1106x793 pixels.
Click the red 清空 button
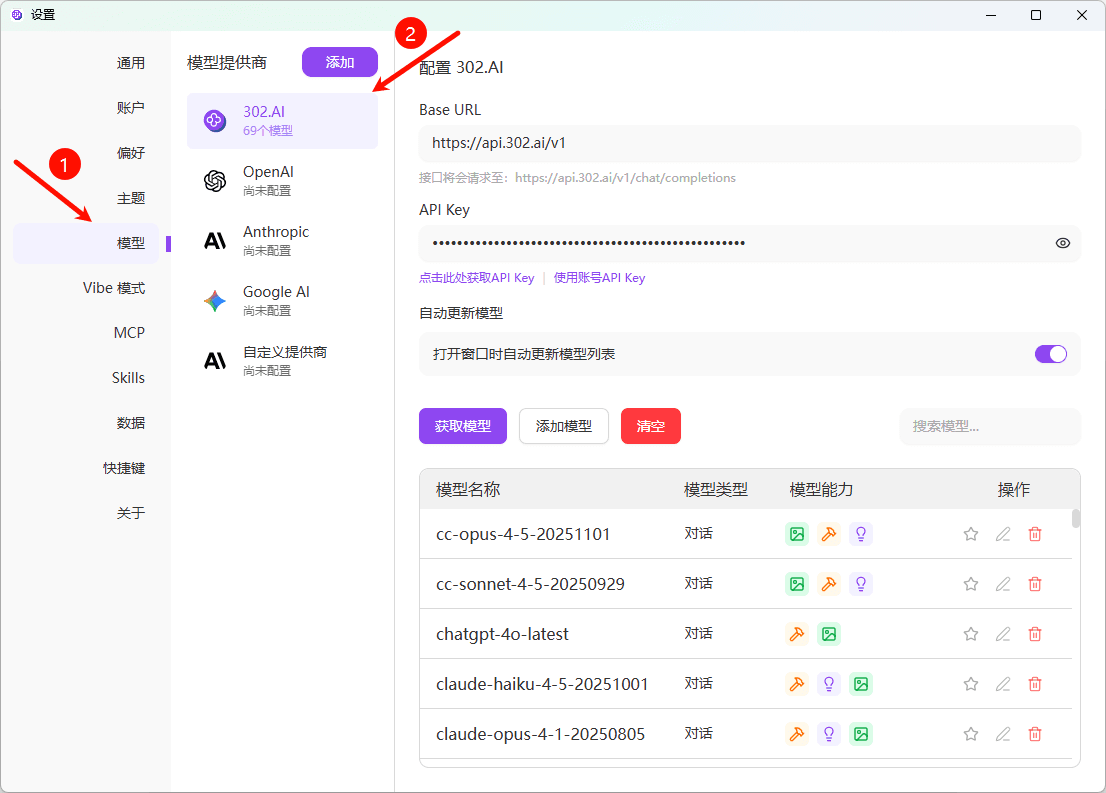(650, 426)
